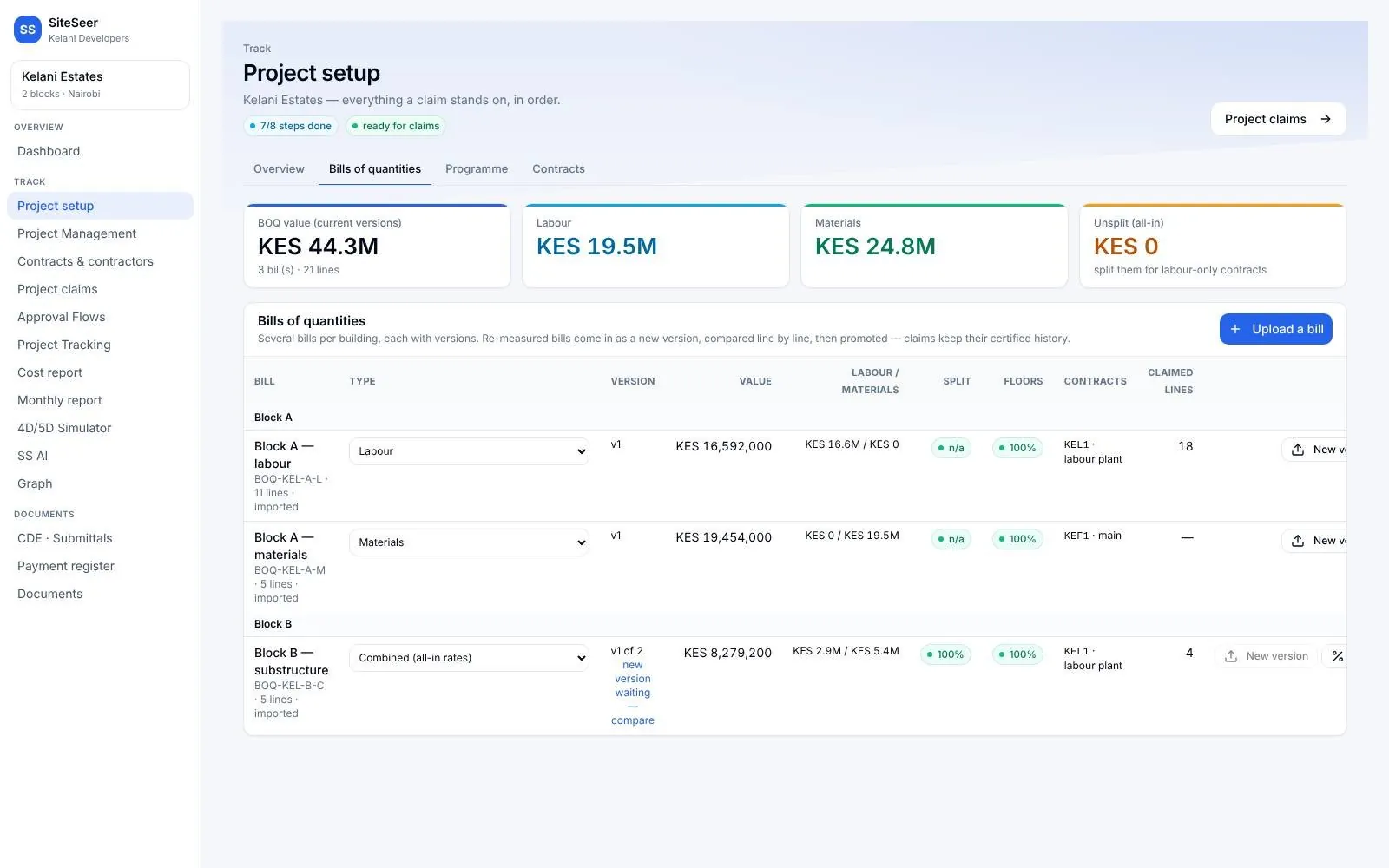This screenshot has height=868, width=1389.
Task: Click the Unsplit (all-in) KES 0 card
Action: coord(1213,246)
